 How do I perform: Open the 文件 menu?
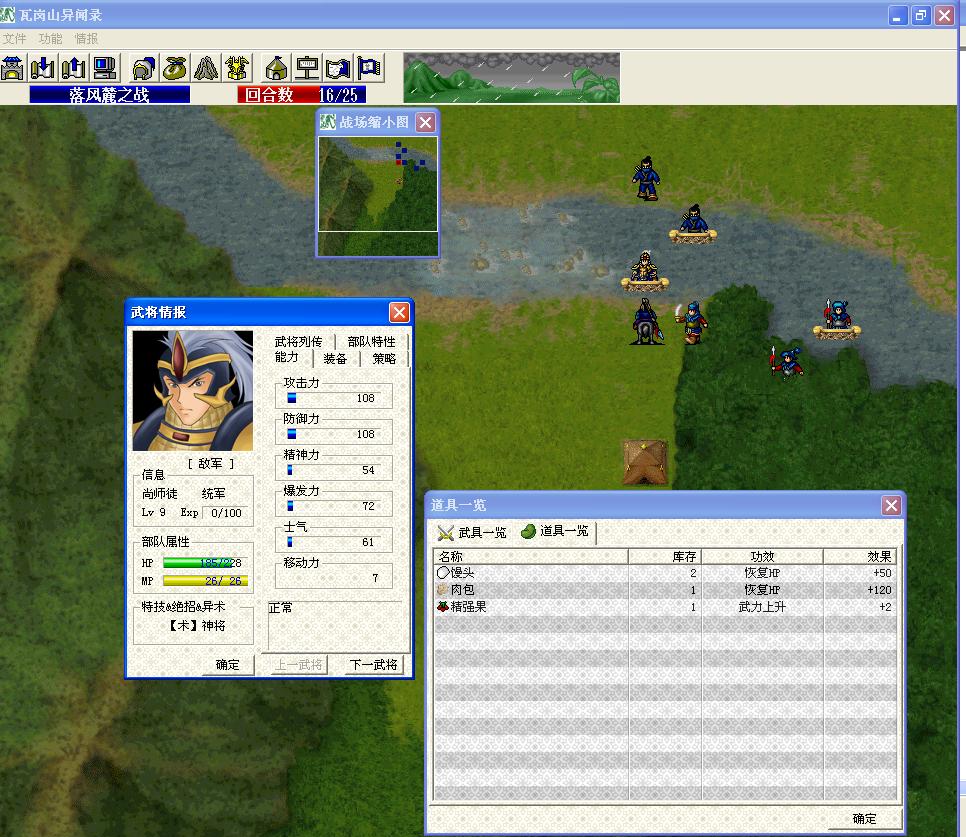[14, 39]
